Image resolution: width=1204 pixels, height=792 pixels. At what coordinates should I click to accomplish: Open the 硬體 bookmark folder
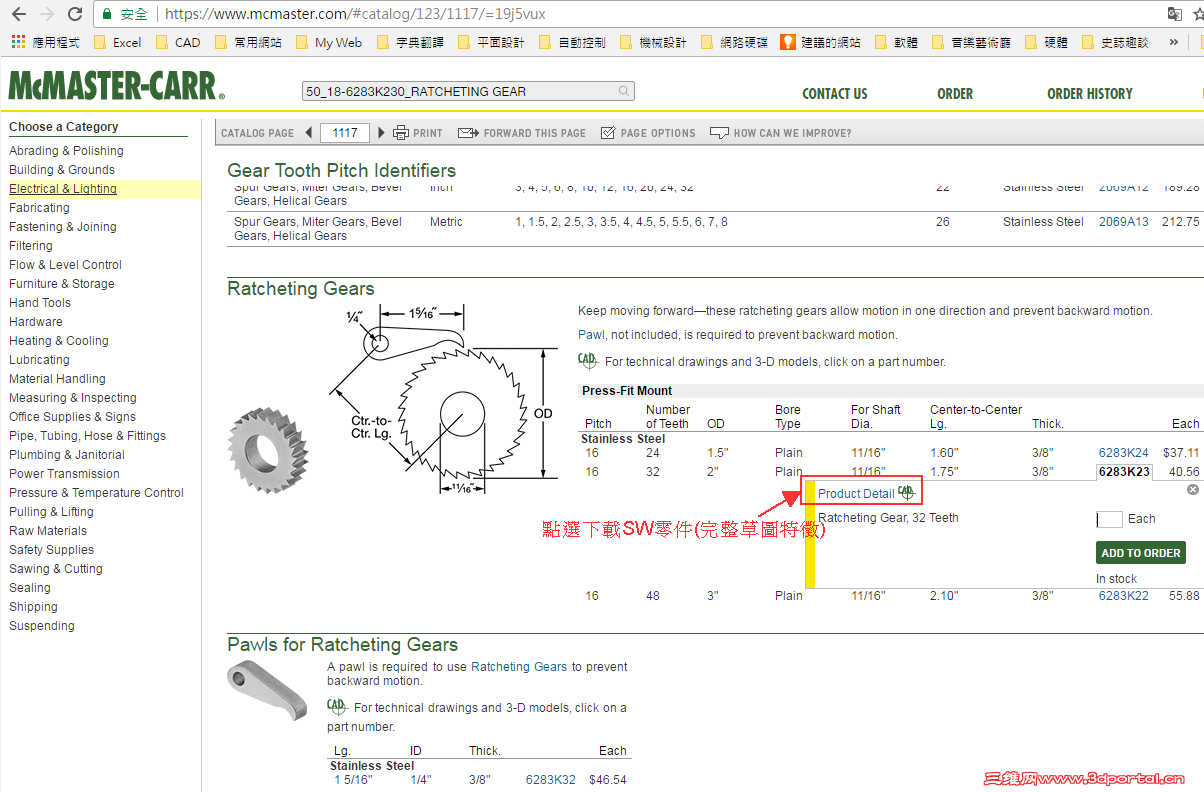point(1045,42)
